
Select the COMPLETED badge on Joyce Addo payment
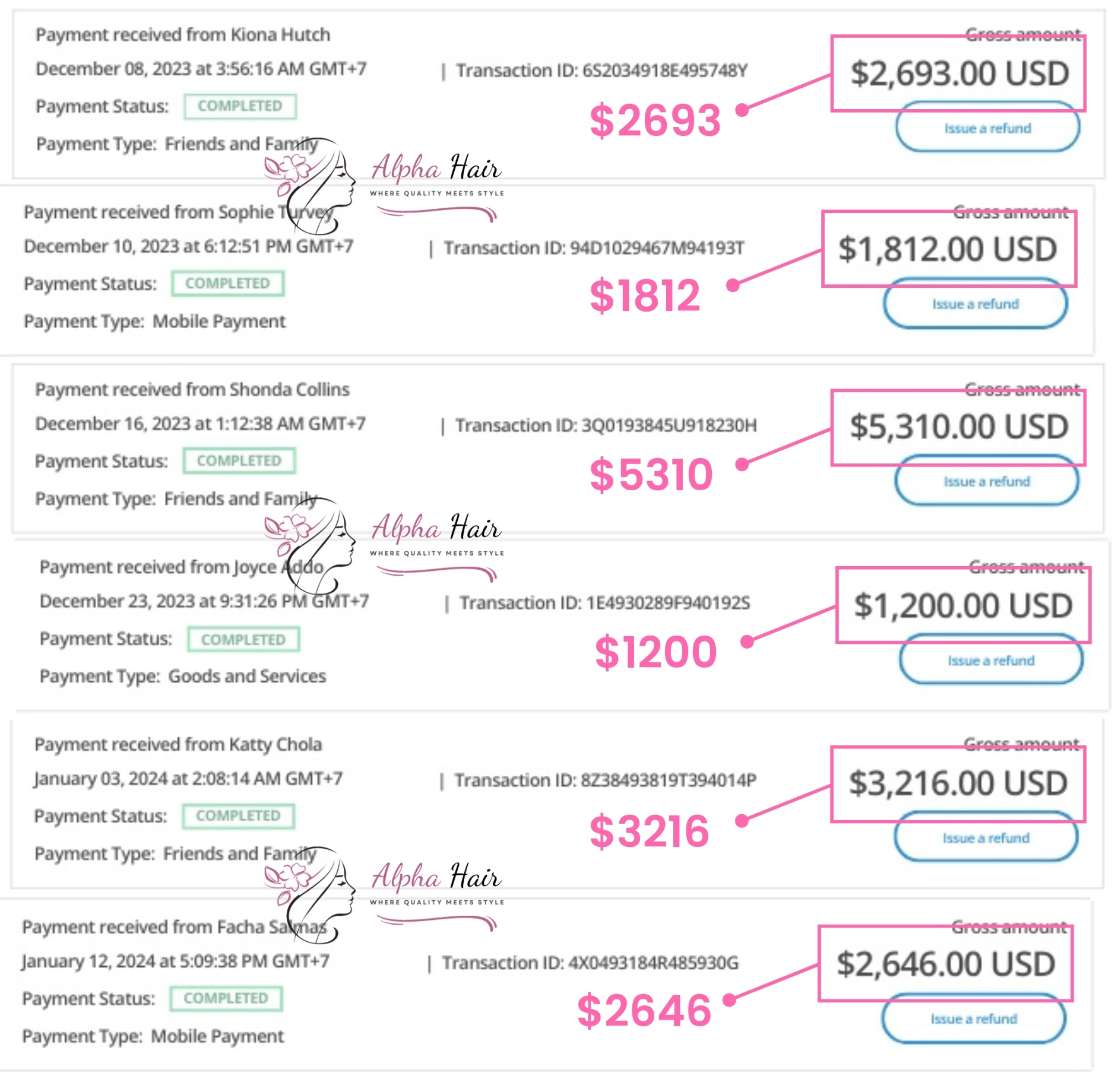pos(243,640)
